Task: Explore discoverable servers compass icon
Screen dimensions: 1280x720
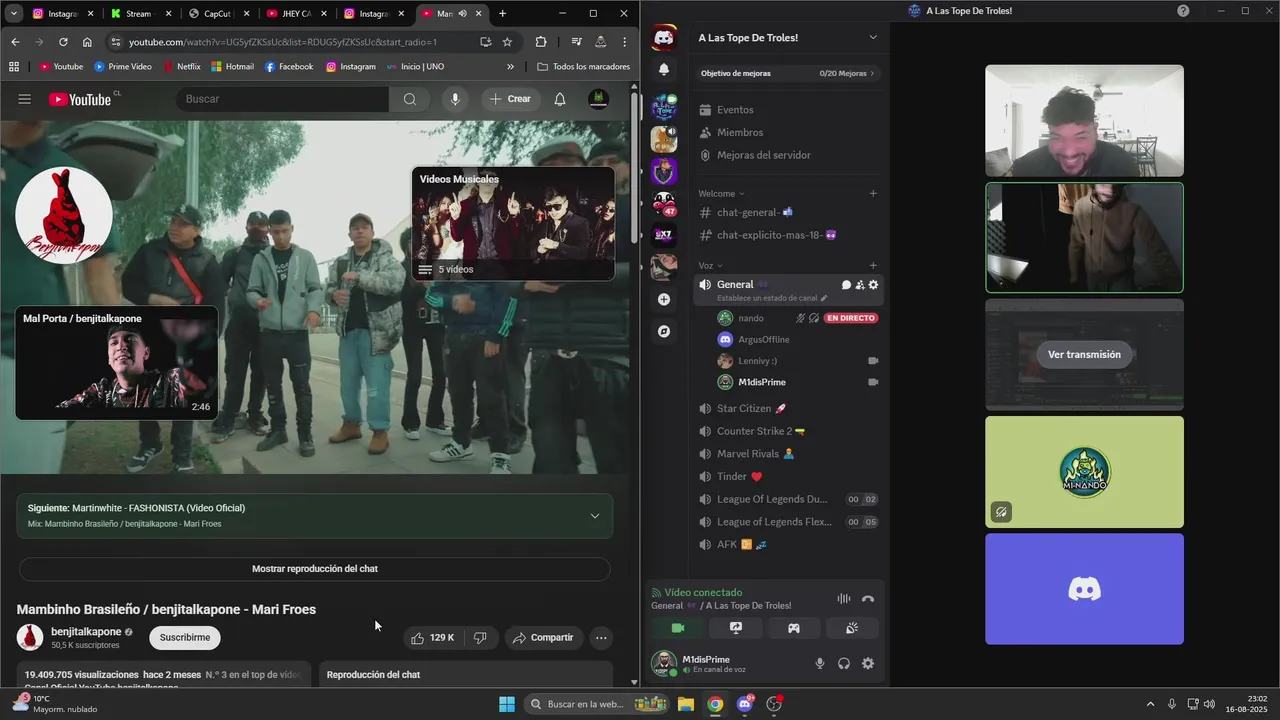Action: [664, 331]
